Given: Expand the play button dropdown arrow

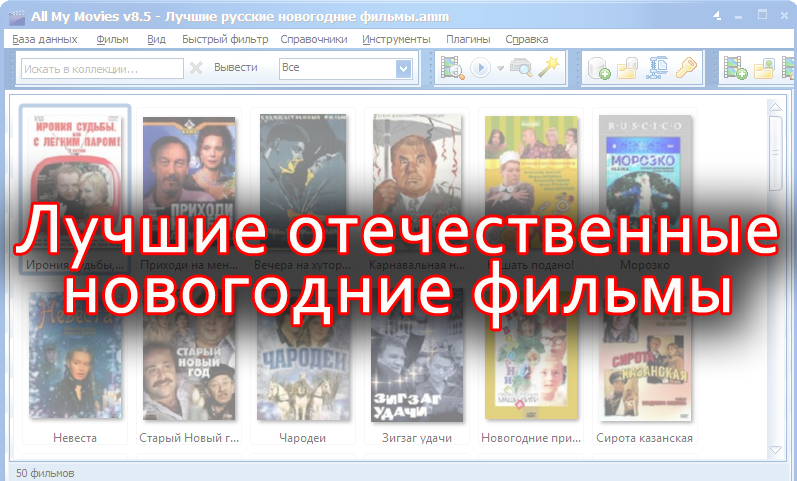Looking at the screenshot, I should pyautogui.click(x=500, y=68).
